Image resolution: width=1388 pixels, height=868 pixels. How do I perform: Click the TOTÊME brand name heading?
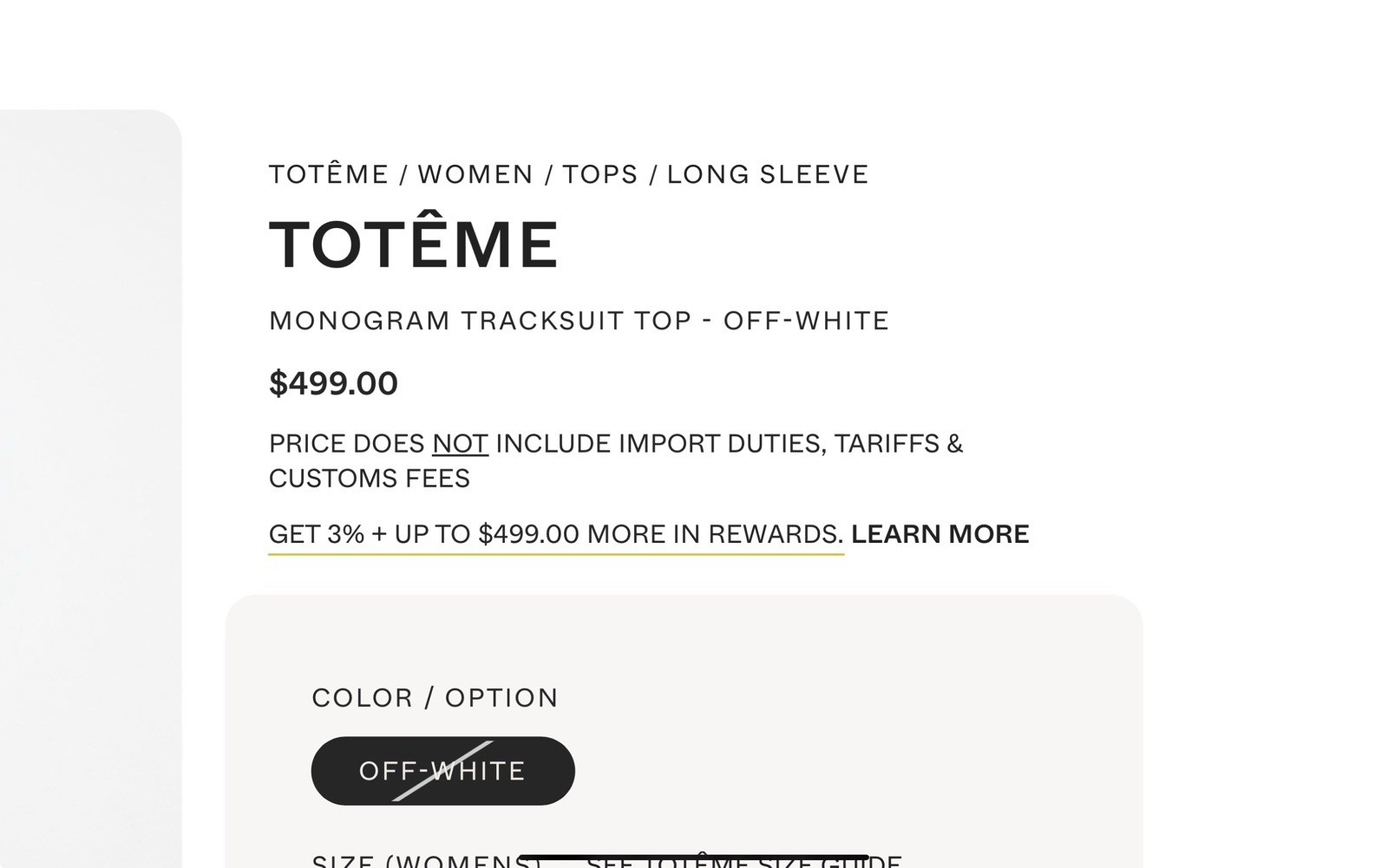(412, 243)
